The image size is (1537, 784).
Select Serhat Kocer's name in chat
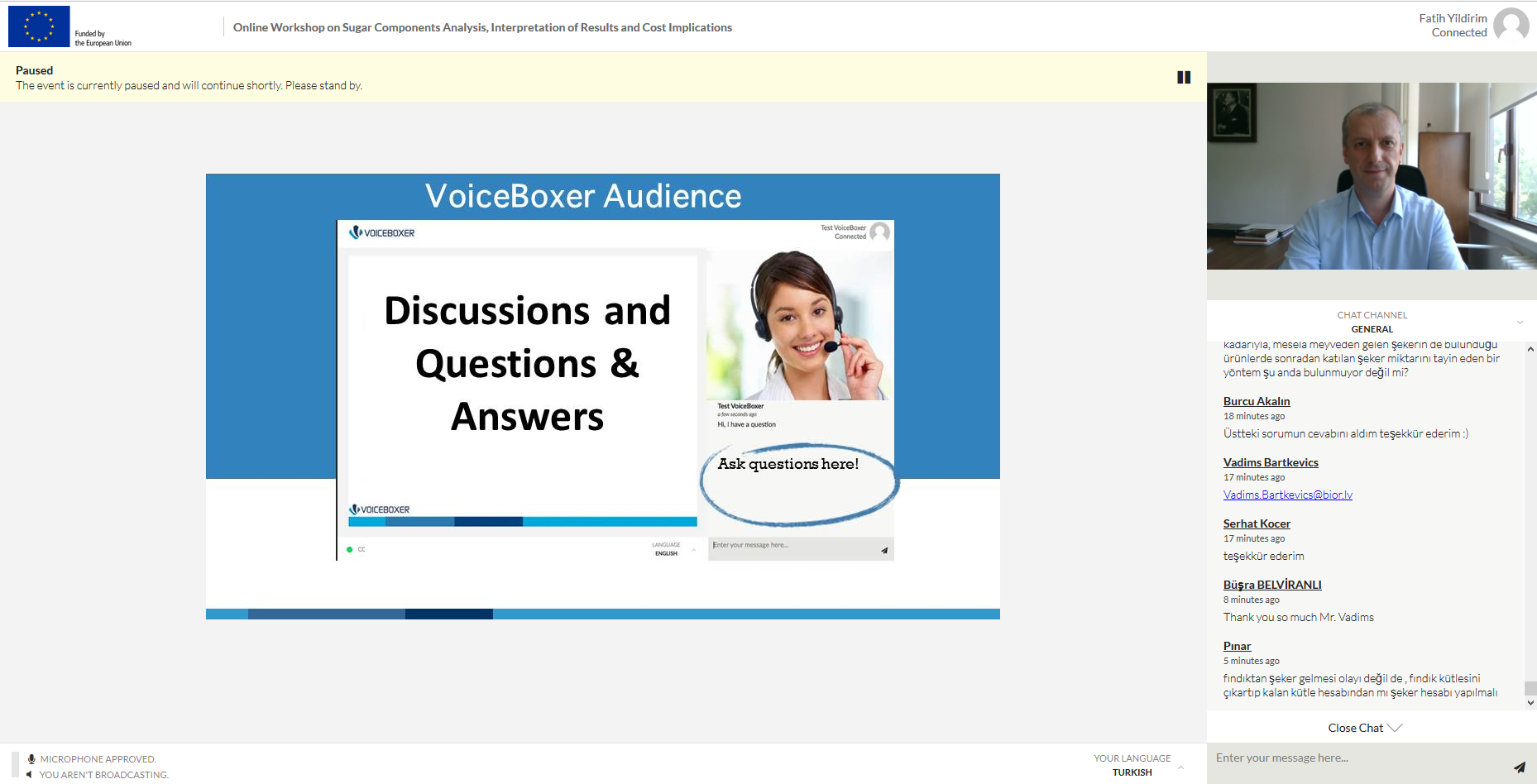(x=1256, y=523)
